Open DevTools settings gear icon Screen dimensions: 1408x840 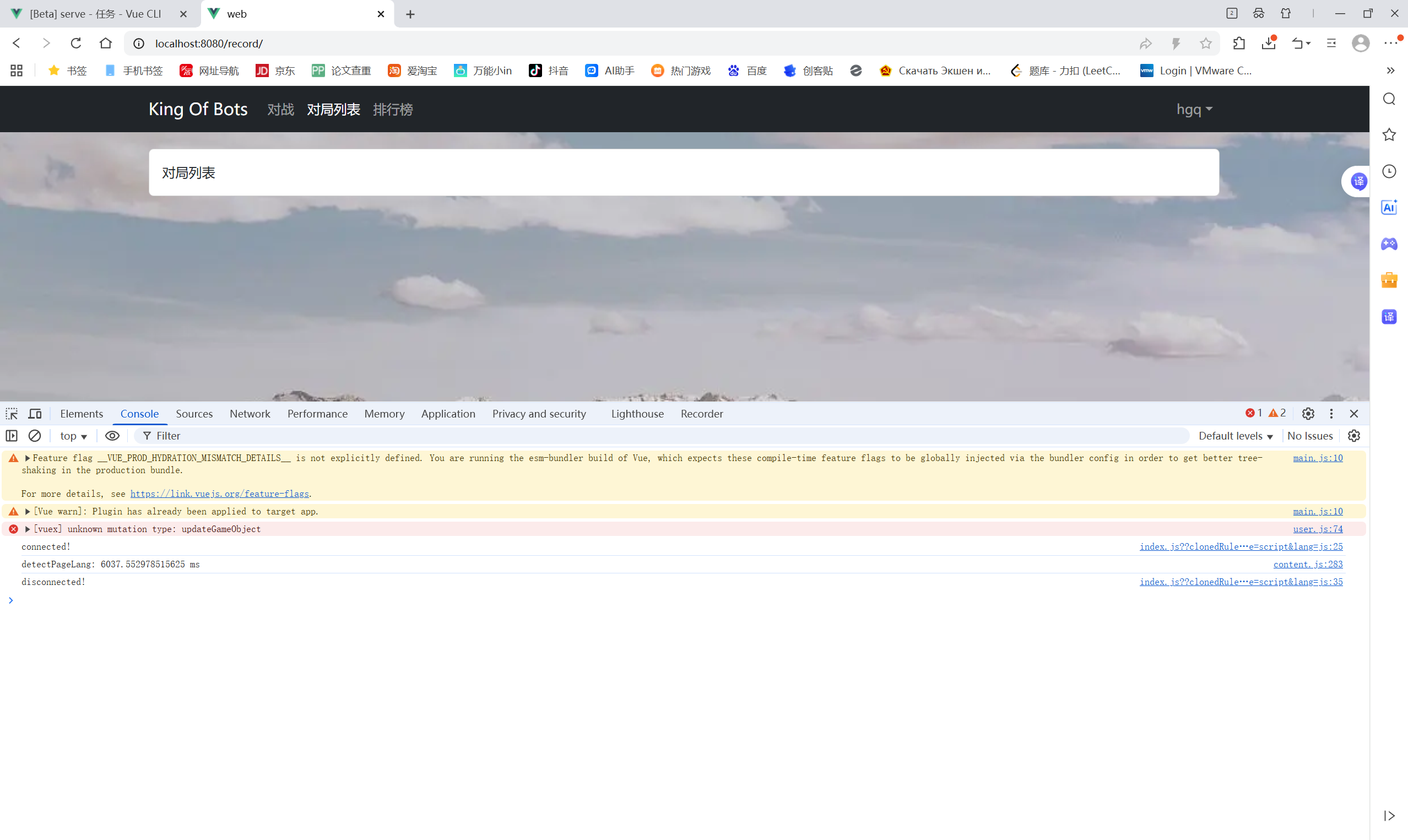pyautogui.click(x=1308, y=414)
